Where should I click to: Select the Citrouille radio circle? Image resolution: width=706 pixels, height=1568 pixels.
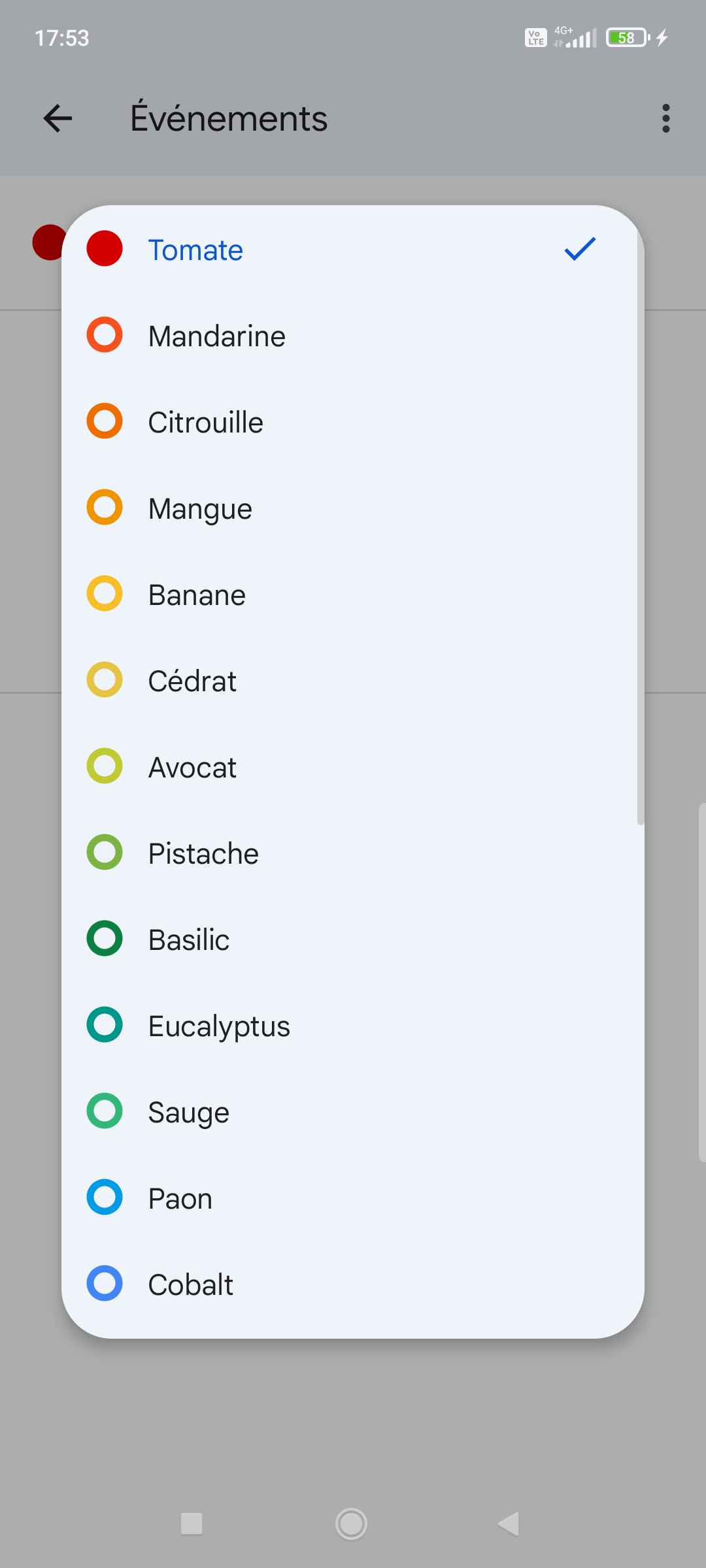[105, 421]
